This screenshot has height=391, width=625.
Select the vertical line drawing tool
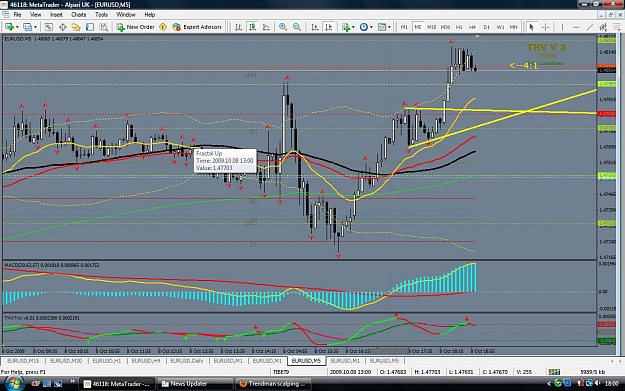tap(562, 27)
